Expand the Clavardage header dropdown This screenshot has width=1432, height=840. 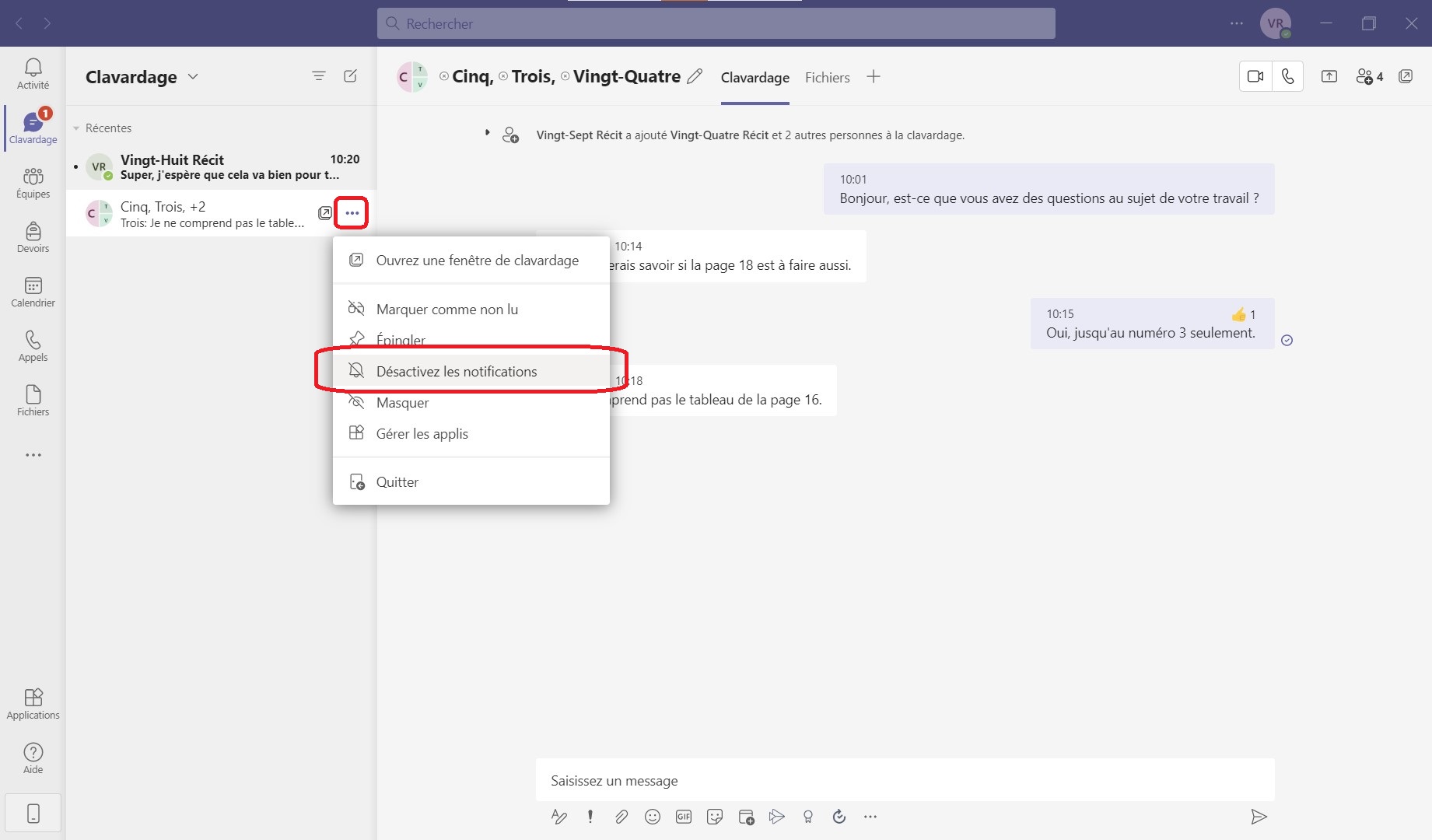[194, 77]
